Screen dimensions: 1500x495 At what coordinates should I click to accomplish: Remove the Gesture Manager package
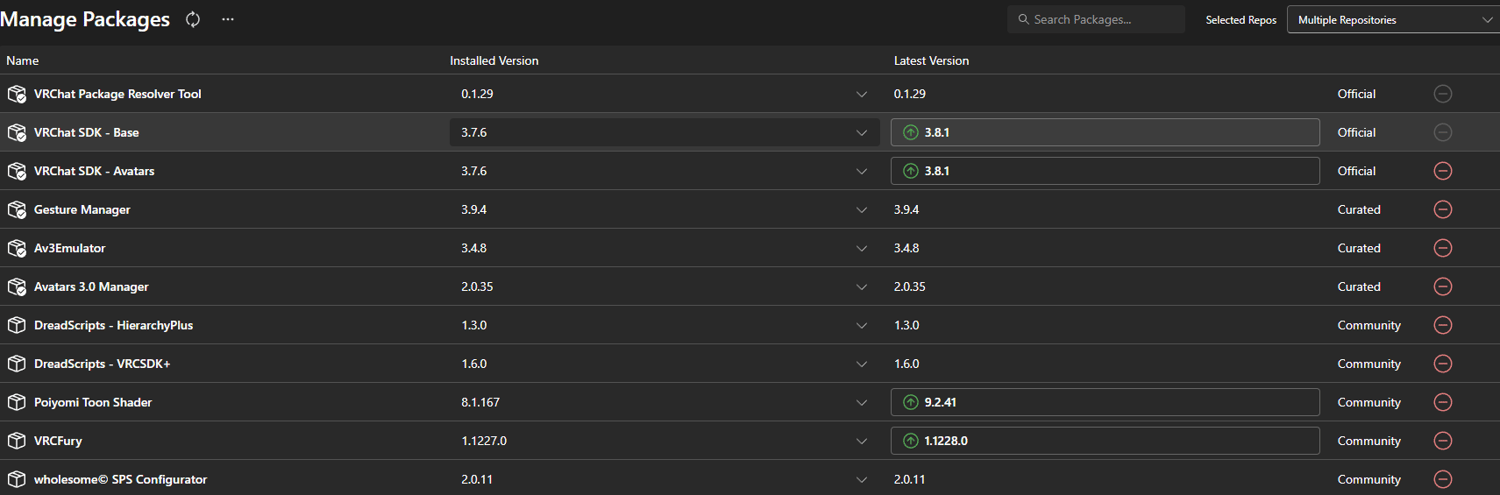point(1442,210)
